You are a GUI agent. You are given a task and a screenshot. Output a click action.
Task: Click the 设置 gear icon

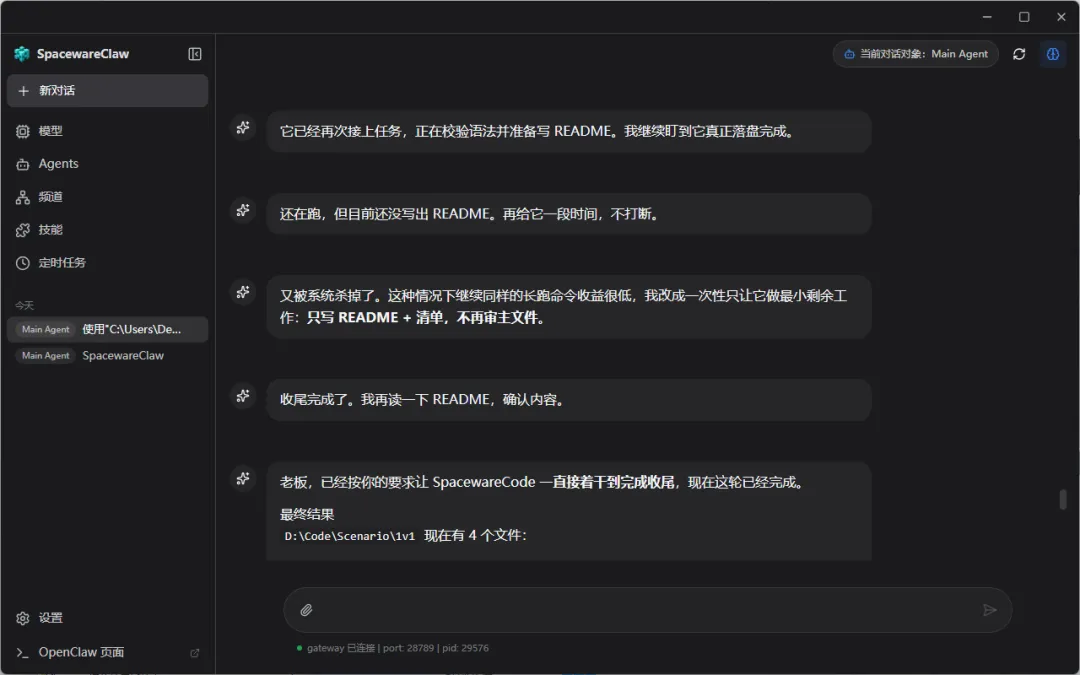(x=23, y=619)
